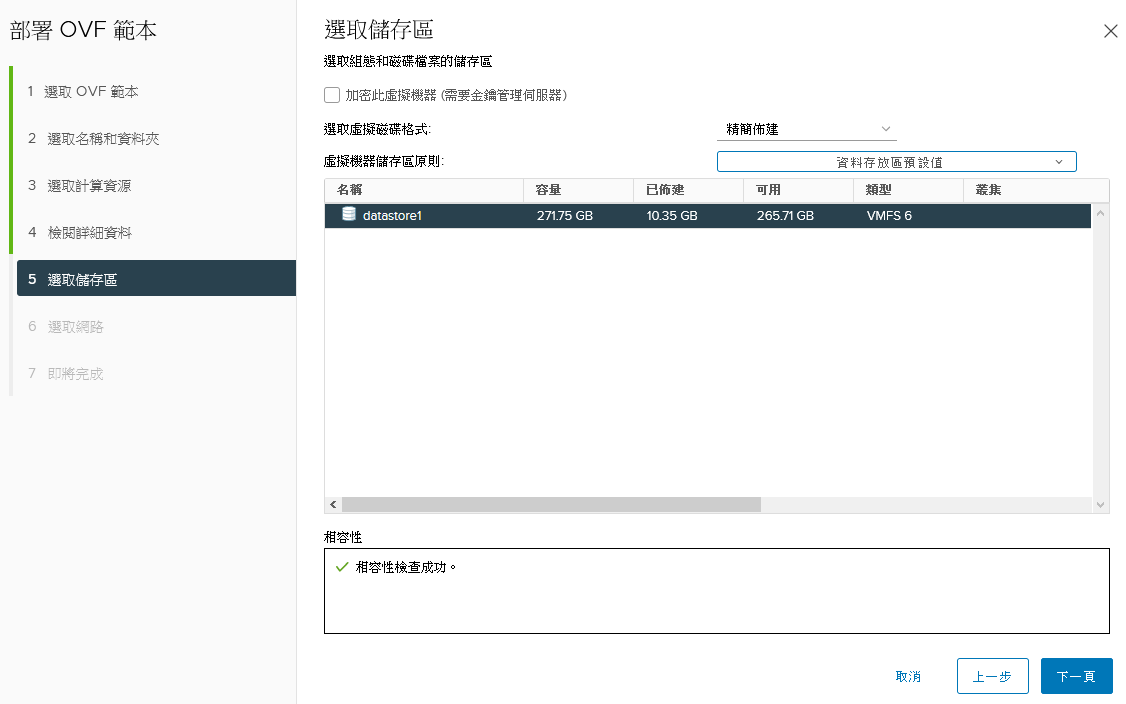Sort by the 名稱 column header
Screen dimensions: 1126x704
pyautogui.click(x=424, y=190)
